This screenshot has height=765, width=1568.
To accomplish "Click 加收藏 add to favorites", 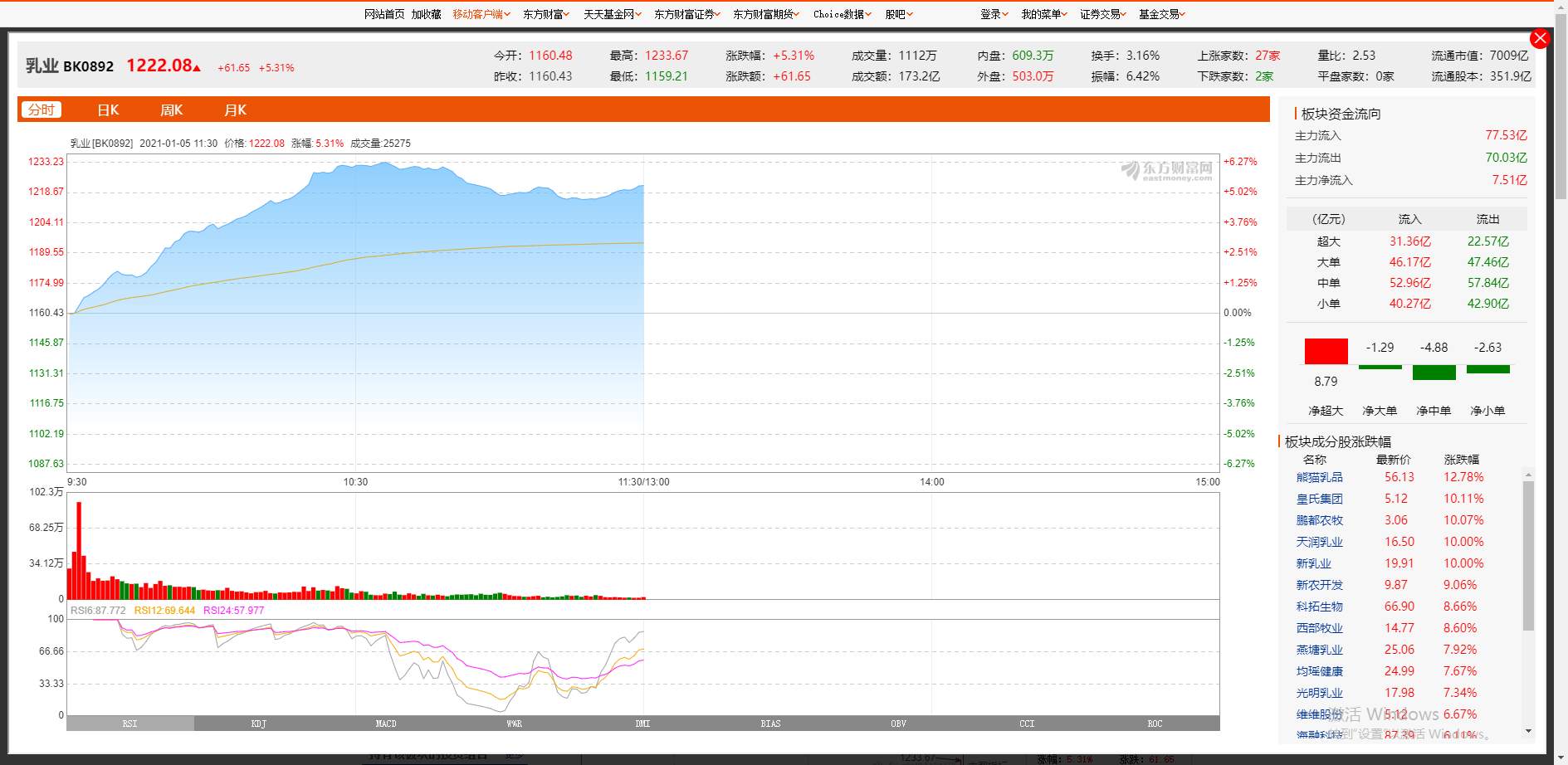I will [x=426, y=14].
